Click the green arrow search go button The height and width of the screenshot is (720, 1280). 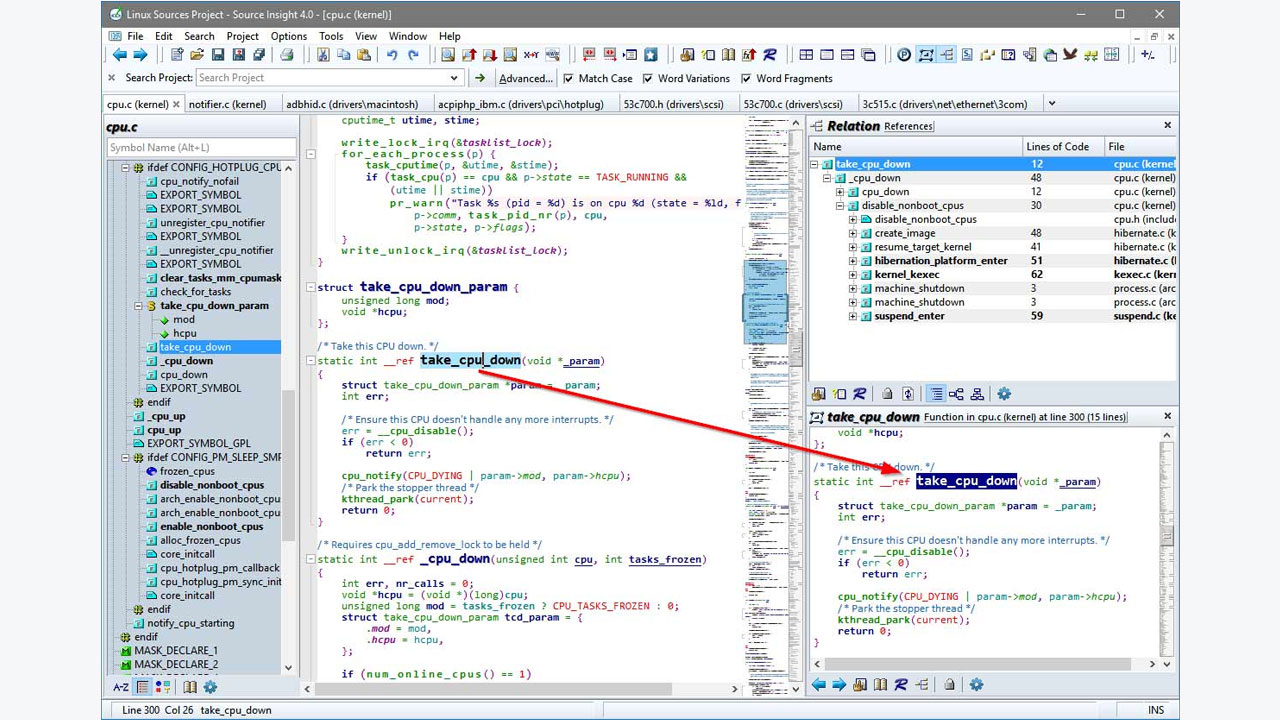pos(480,78)
